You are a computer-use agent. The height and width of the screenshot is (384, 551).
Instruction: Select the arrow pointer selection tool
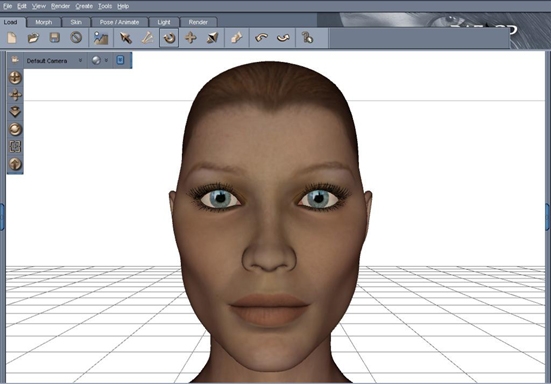125,38
